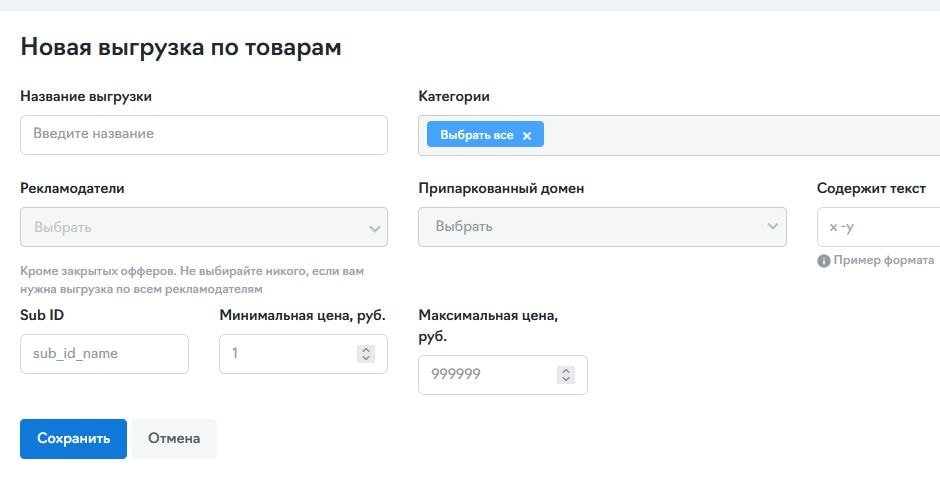This screenshot has width=940, height=477.
Task: Open the Рекламодатели "Выбрать" dropdown
Action: tap(204, 227)
